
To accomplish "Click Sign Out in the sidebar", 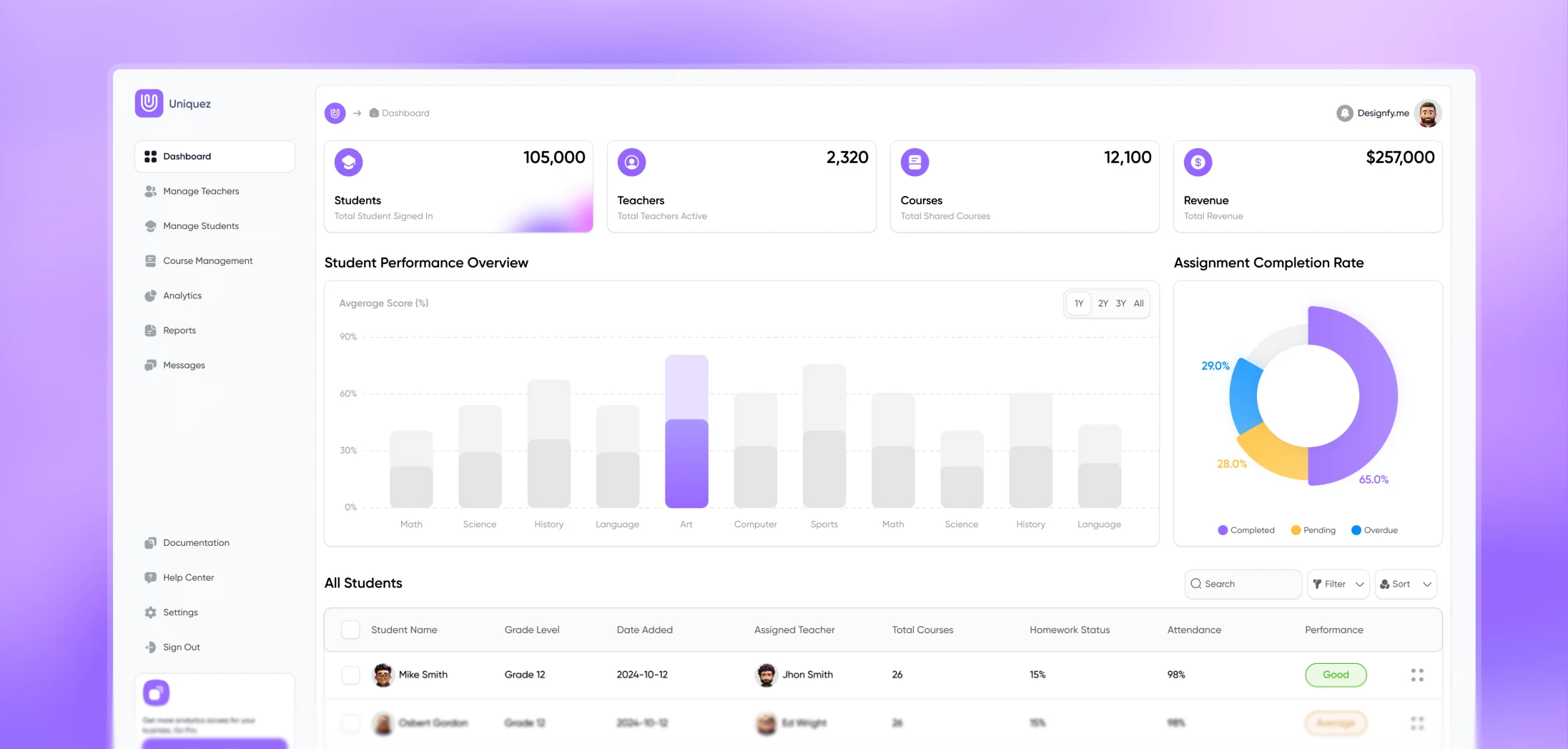I will [182, 647].
